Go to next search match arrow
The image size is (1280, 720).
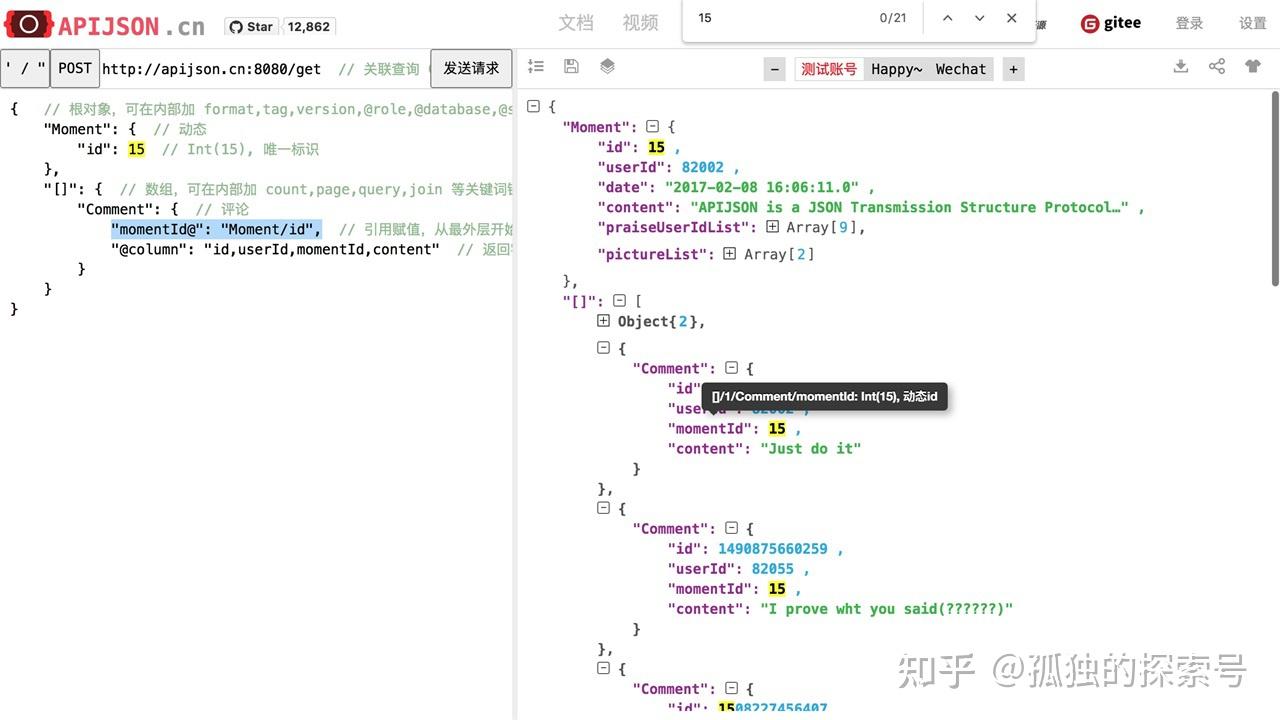coord(980,18)
